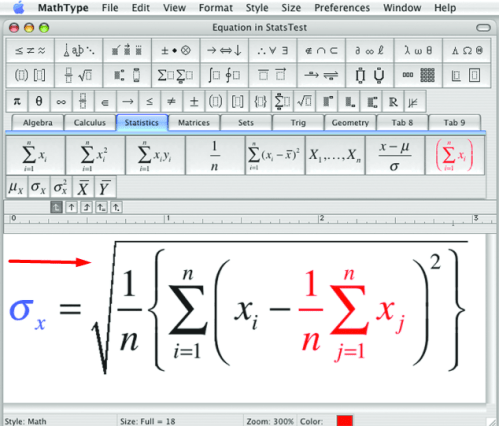Insert the (x − μ)/σ expression

(395, 155)
